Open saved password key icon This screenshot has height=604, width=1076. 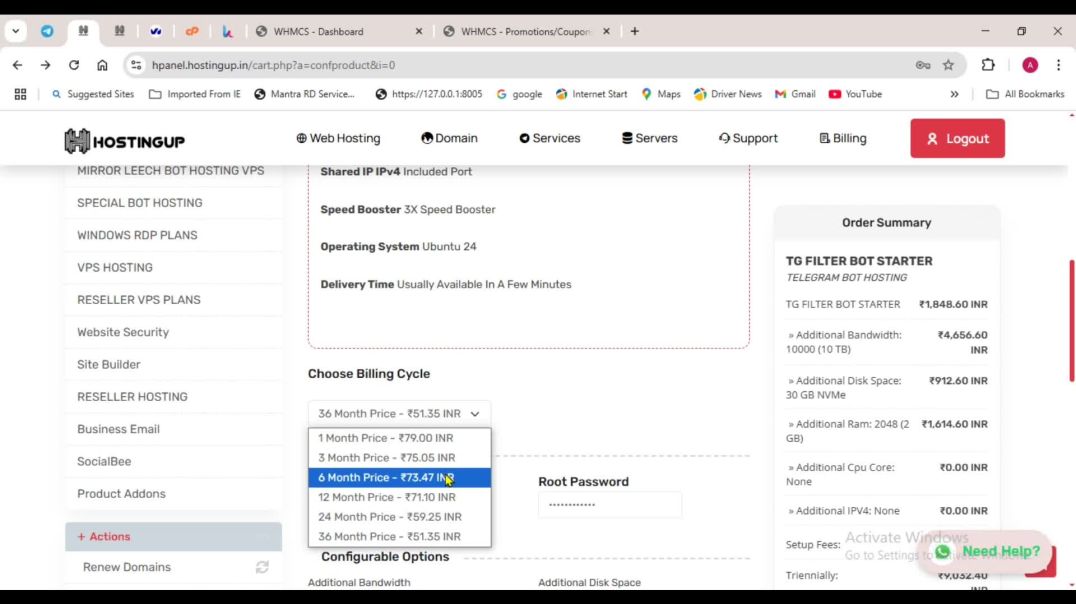923,65
